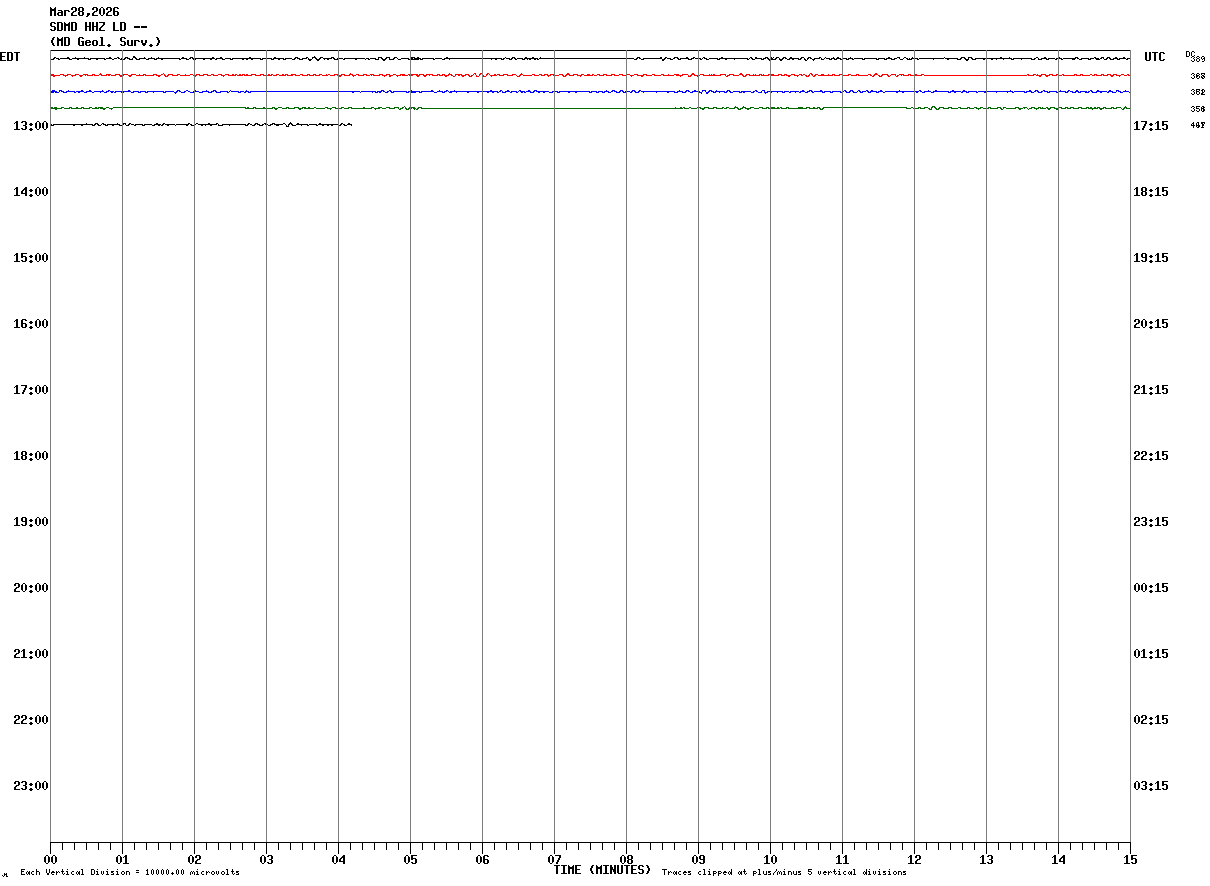Click minute "15" on the bottom time axis
Image resolution: width=1210 pixels, height=886 pixels.
[1130, 859]
